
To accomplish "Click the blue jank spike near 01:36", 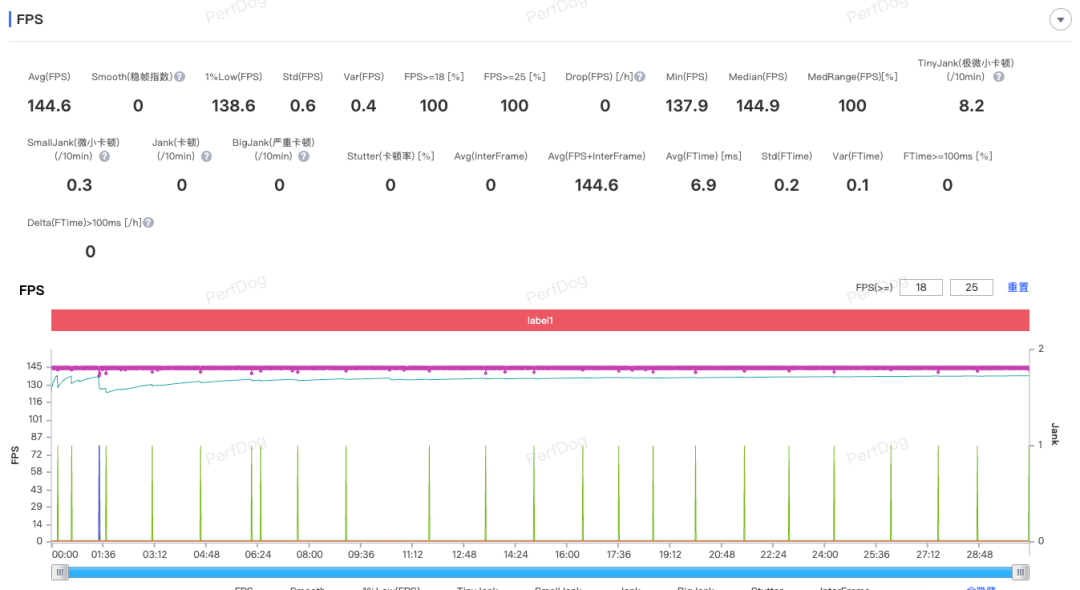I will click(98, 495).
